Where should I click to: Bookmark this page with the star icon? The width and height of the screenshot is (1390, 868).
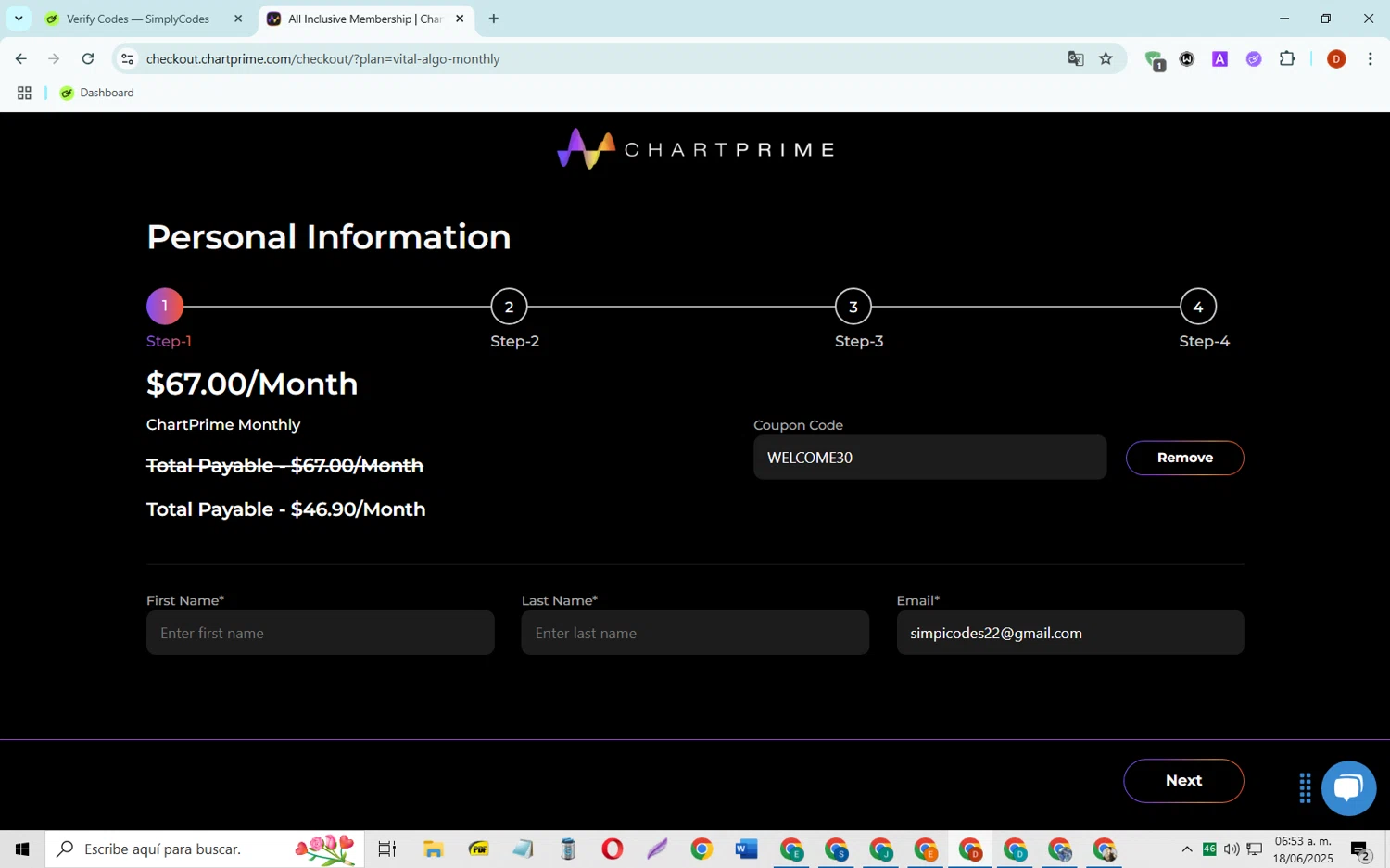point(1106,58)
